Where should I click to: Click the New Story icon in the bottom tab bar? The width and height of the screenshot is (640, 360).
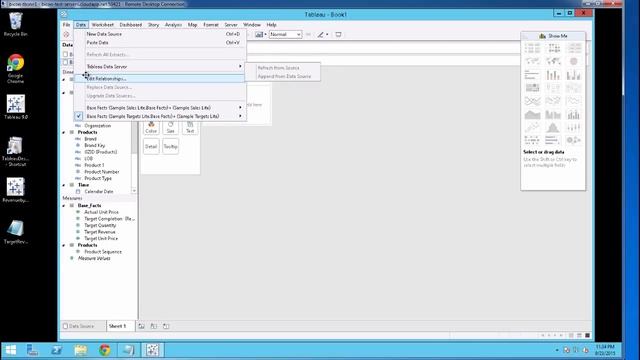(166, 326)
